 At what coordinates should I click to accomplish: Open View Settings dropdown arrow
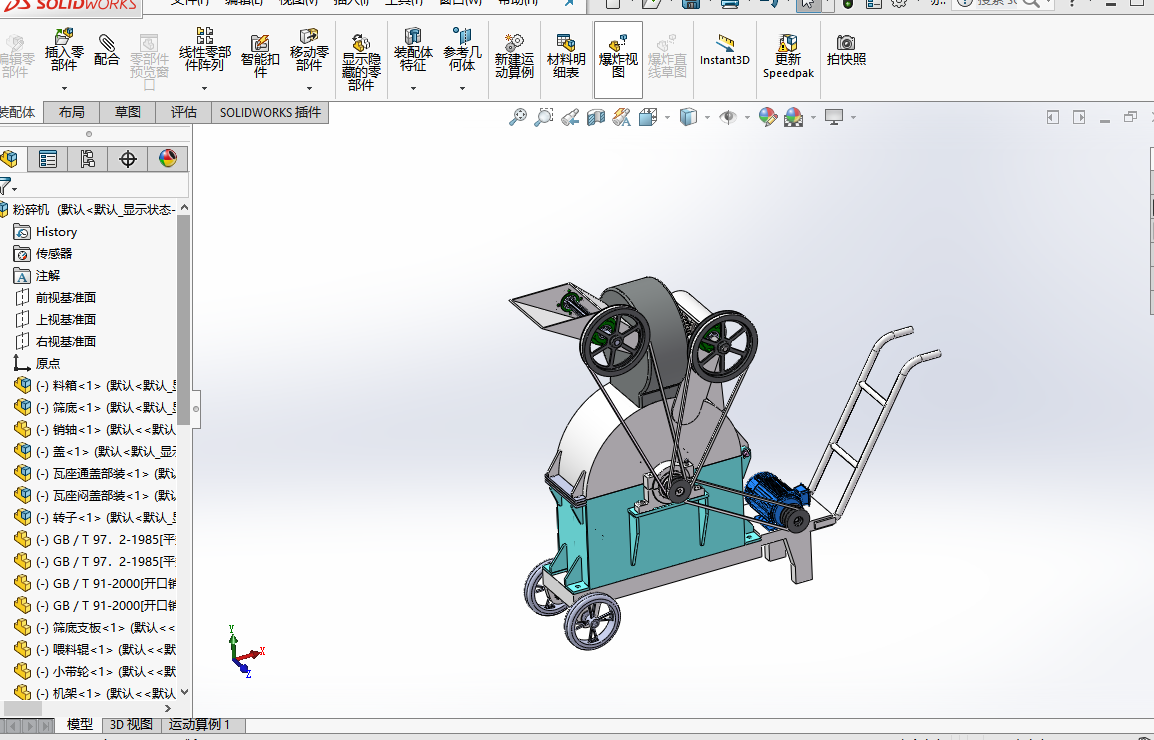click(x=854, y=117)
